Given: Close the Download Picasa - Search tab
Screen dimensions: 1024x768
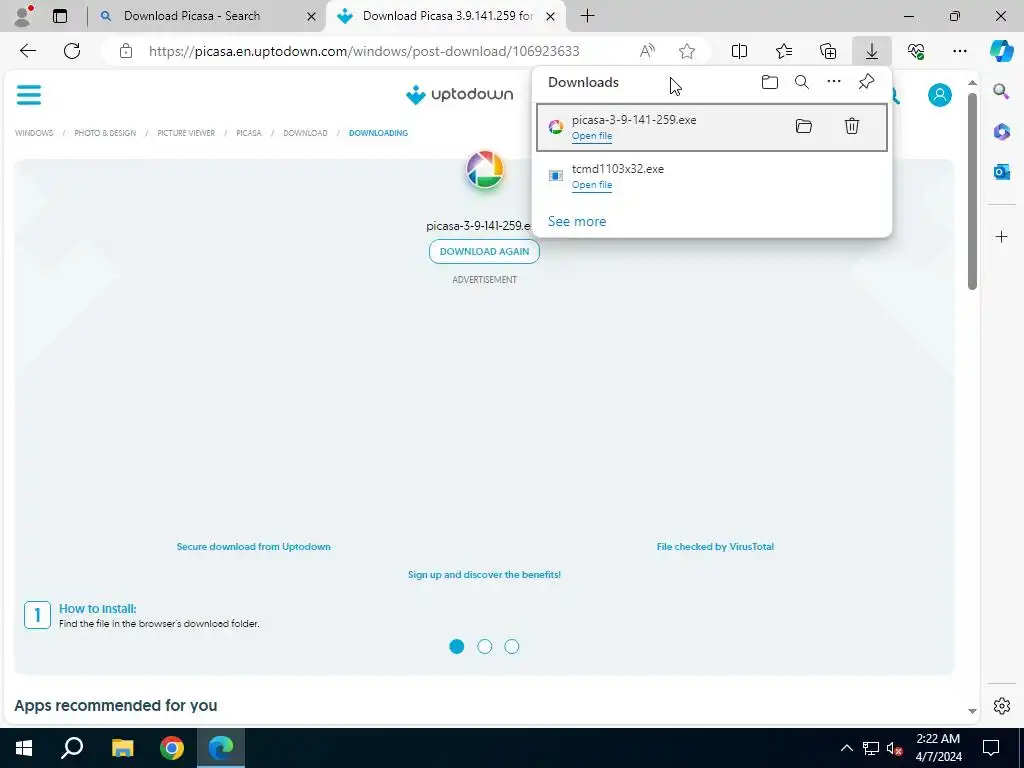Looking at the screenshot, I should pyautogui.click(x=312, y=16).
